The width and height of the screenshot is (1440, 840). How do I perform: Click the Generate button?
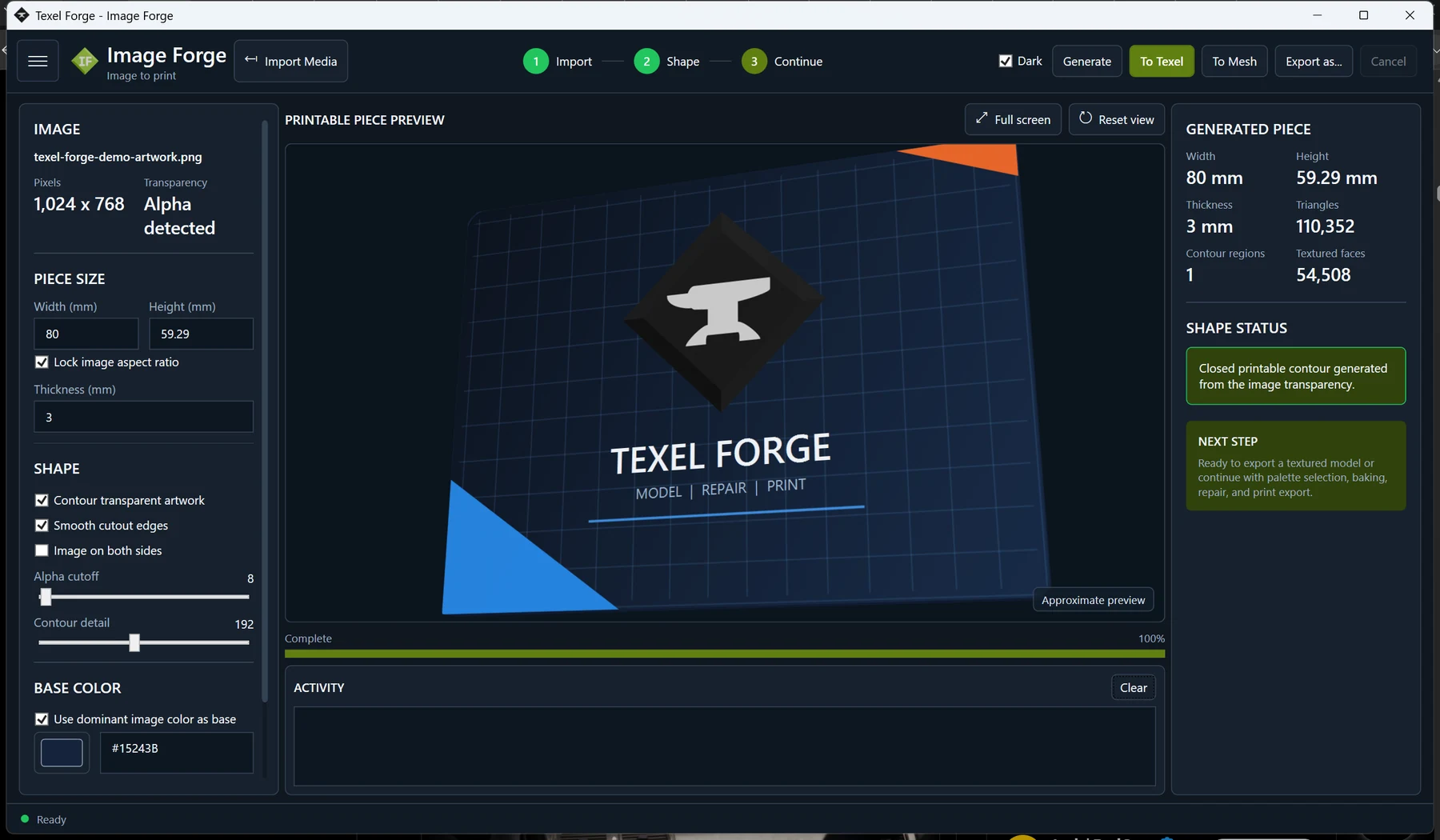(x=1086, y=61)
